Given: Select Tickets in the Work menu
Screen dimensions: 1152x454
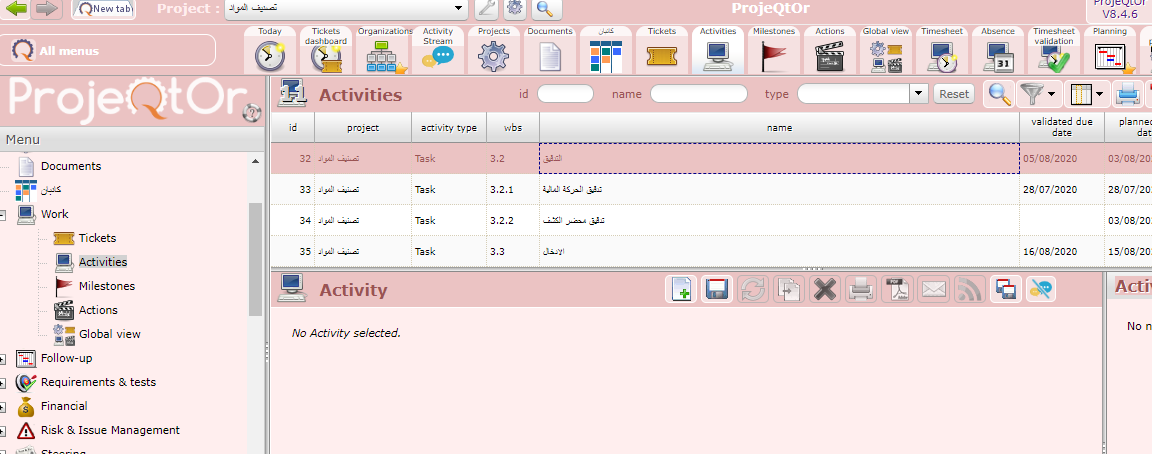Looking at the screenshot, I should coord(97,238).
